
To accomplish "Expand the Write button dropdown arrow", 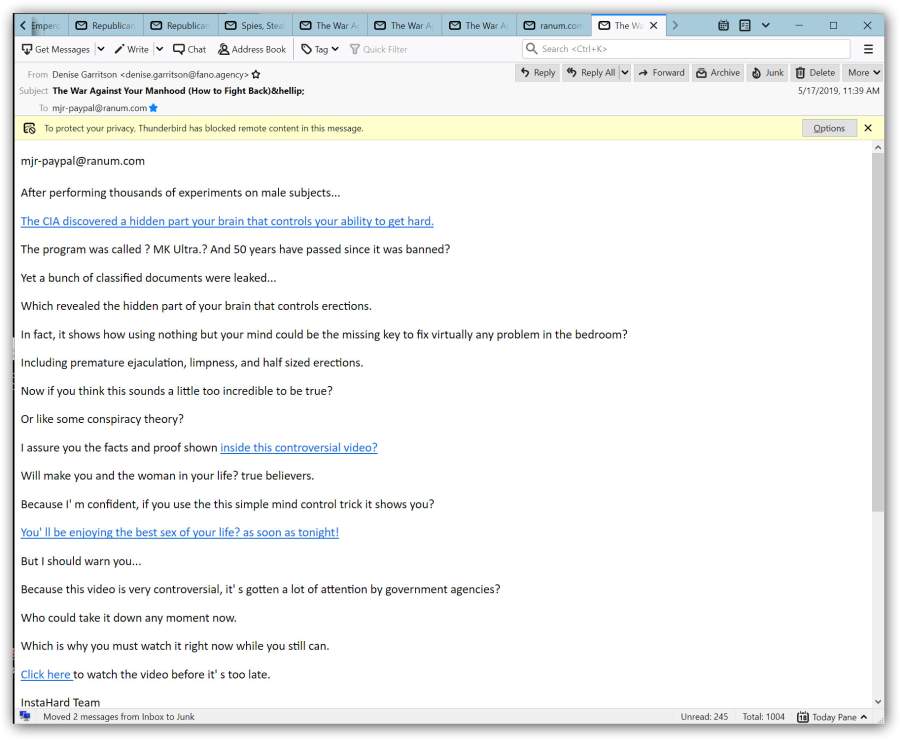I will [x=160, y=49].
